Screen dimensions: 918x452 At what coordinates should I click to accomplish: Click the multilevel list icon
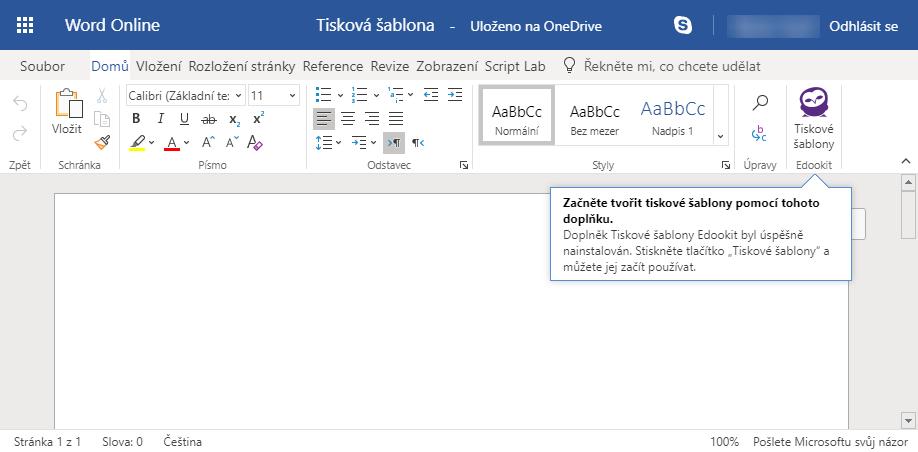point(395,94)
